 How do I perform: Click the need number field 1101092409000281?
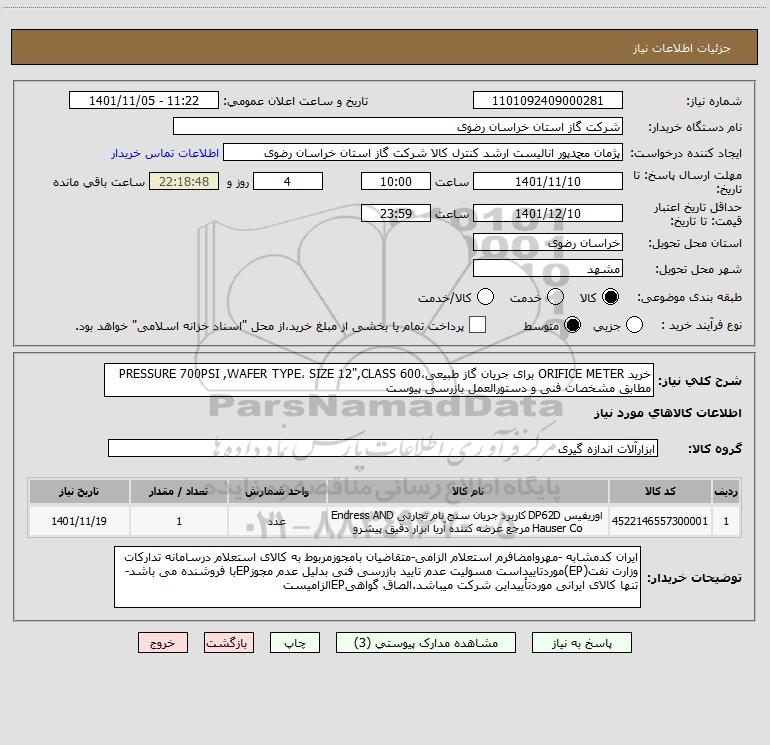click(548, 101)
